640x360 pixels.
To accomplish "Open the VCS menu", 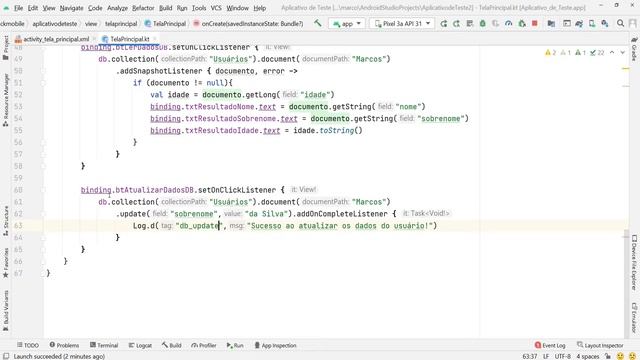I will click(x=216, y=8).
